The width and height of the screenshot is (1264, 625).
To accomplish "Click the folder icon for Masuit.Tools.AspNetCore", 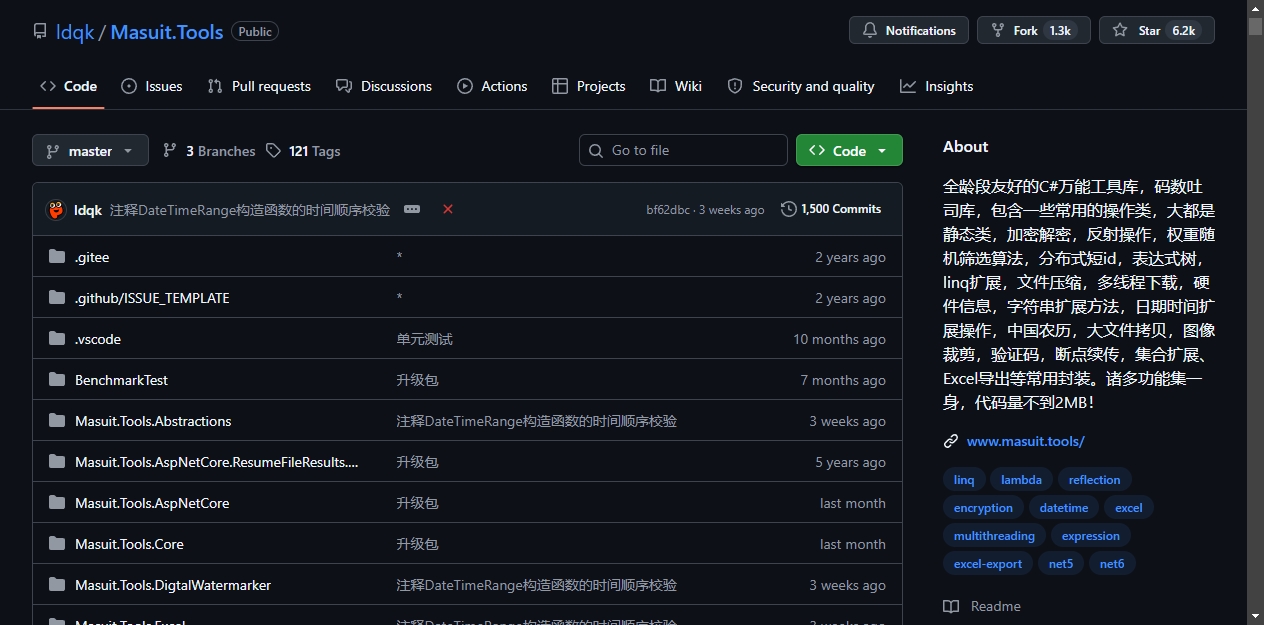I will (57, 503).
